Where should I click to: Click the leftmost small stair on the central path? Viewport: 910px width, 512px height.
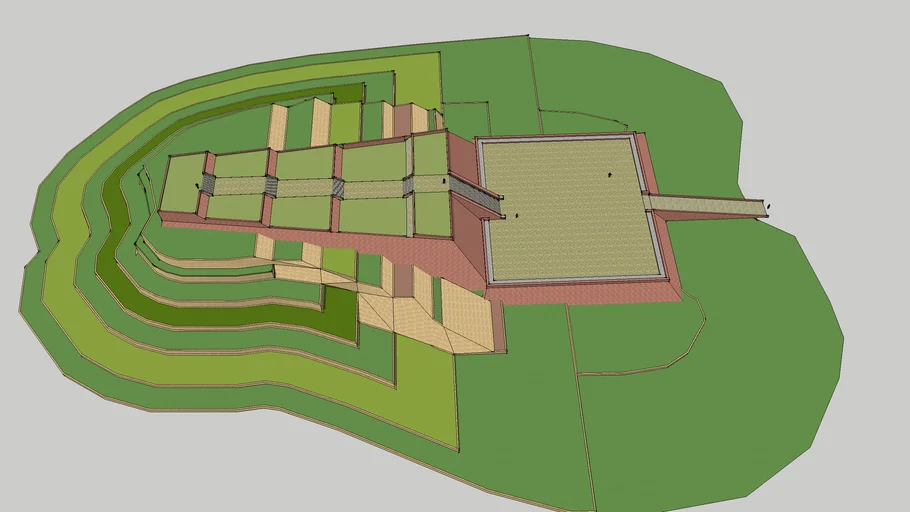pos(209,184)
